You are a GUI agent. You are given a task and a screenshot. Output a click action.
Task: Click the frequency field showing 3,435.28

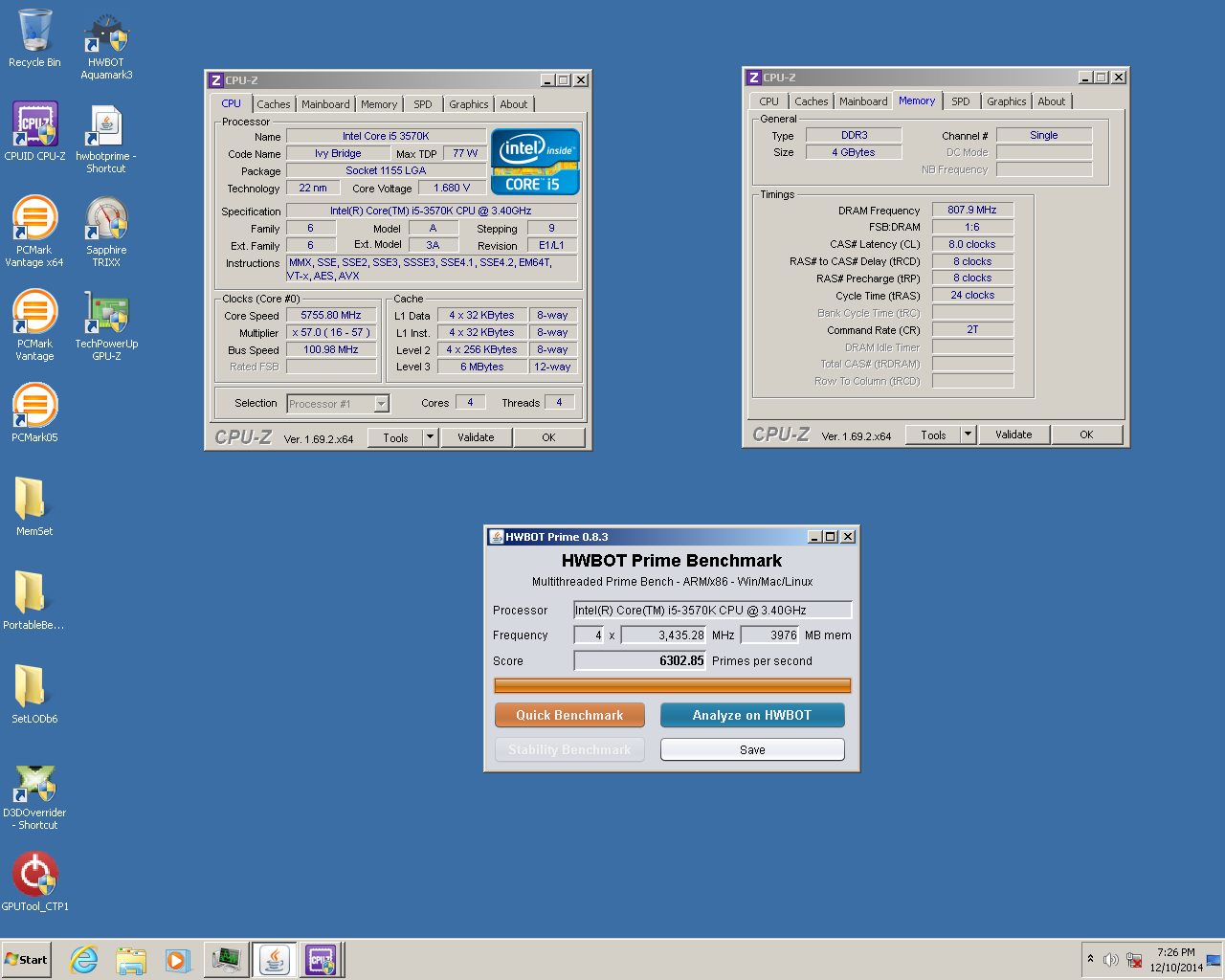(x=664, y=635)
